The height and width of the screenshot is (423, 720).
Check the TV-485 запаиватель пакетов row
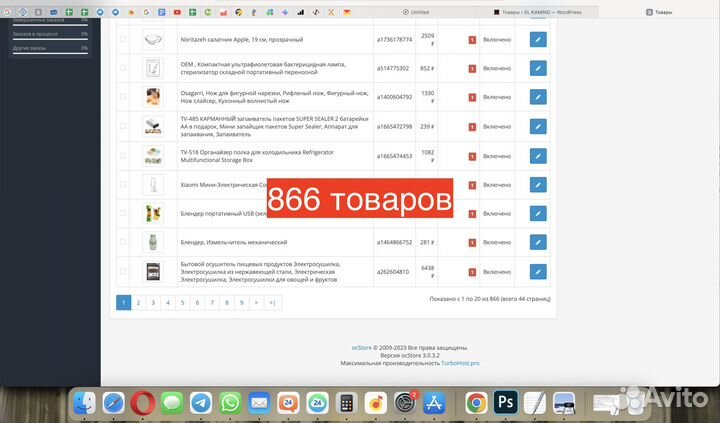123,126
